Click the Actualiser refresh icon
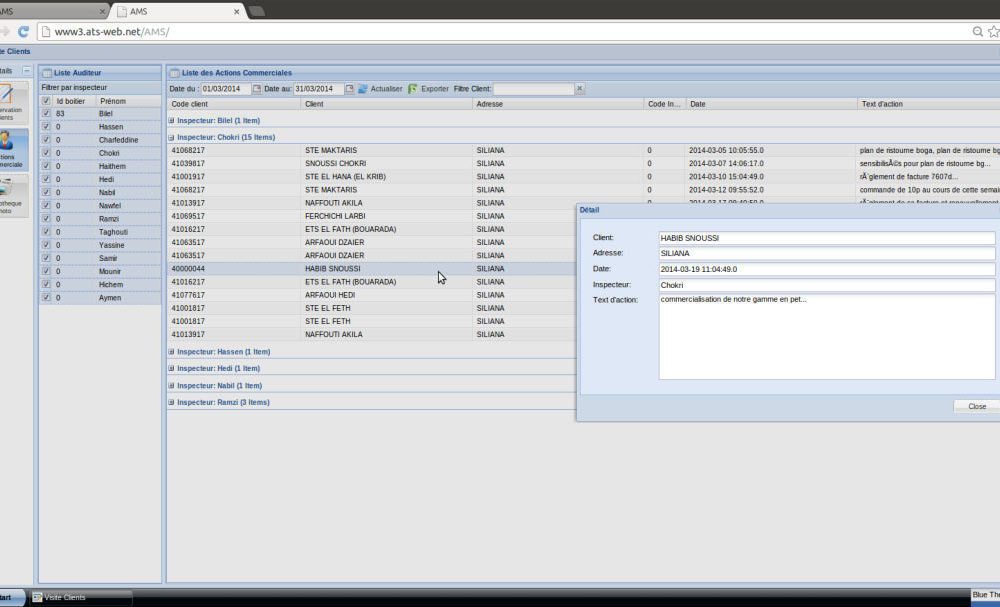This screenshot has width=1000, height=607. [x=363, y=89]
